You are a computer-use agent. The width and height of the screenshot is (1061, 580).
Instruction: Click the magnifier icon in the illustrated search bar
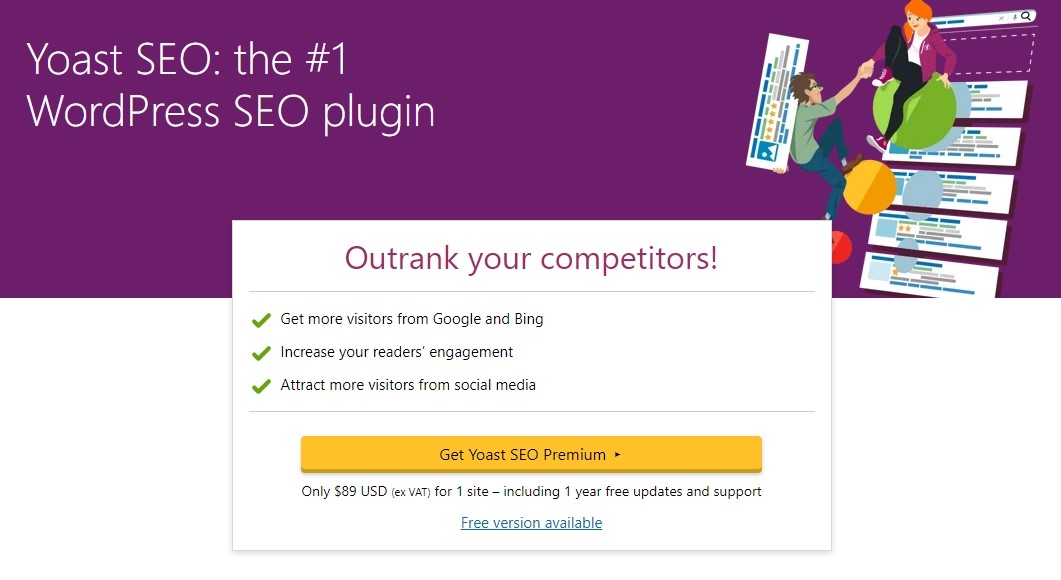(1026, 16)
